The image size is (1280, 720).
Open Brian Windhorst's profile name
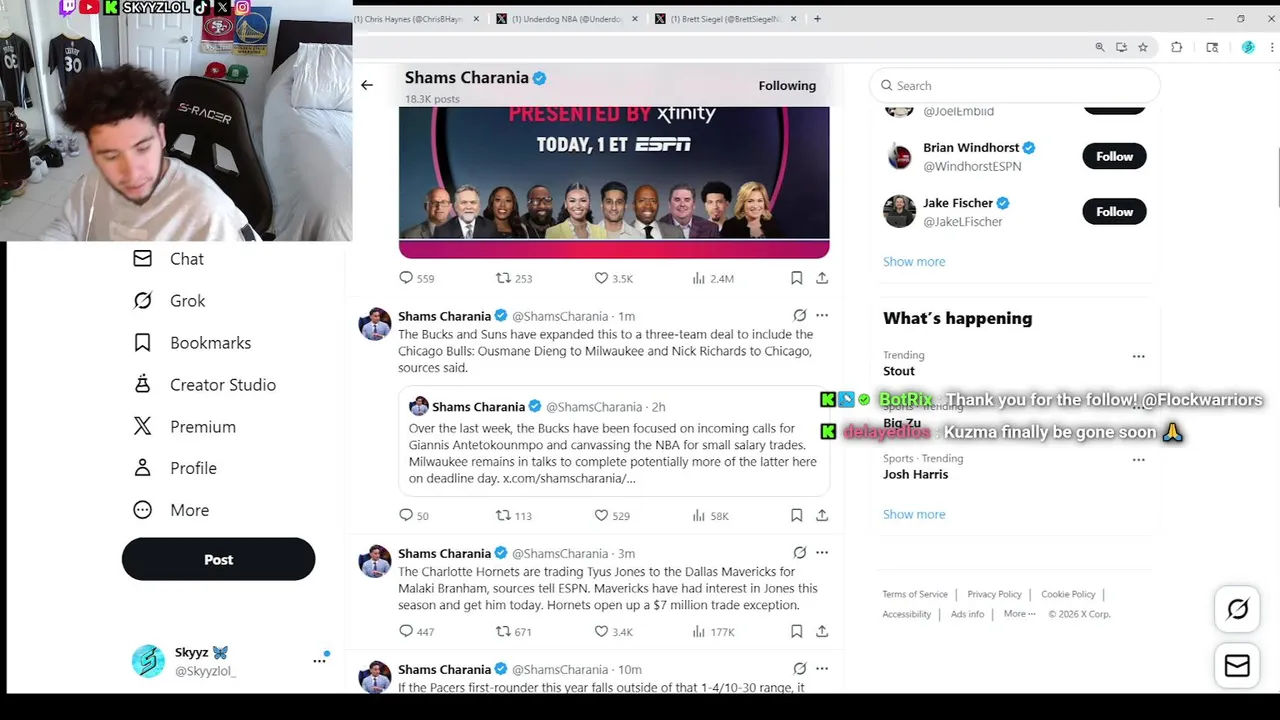tap(971, 148)
